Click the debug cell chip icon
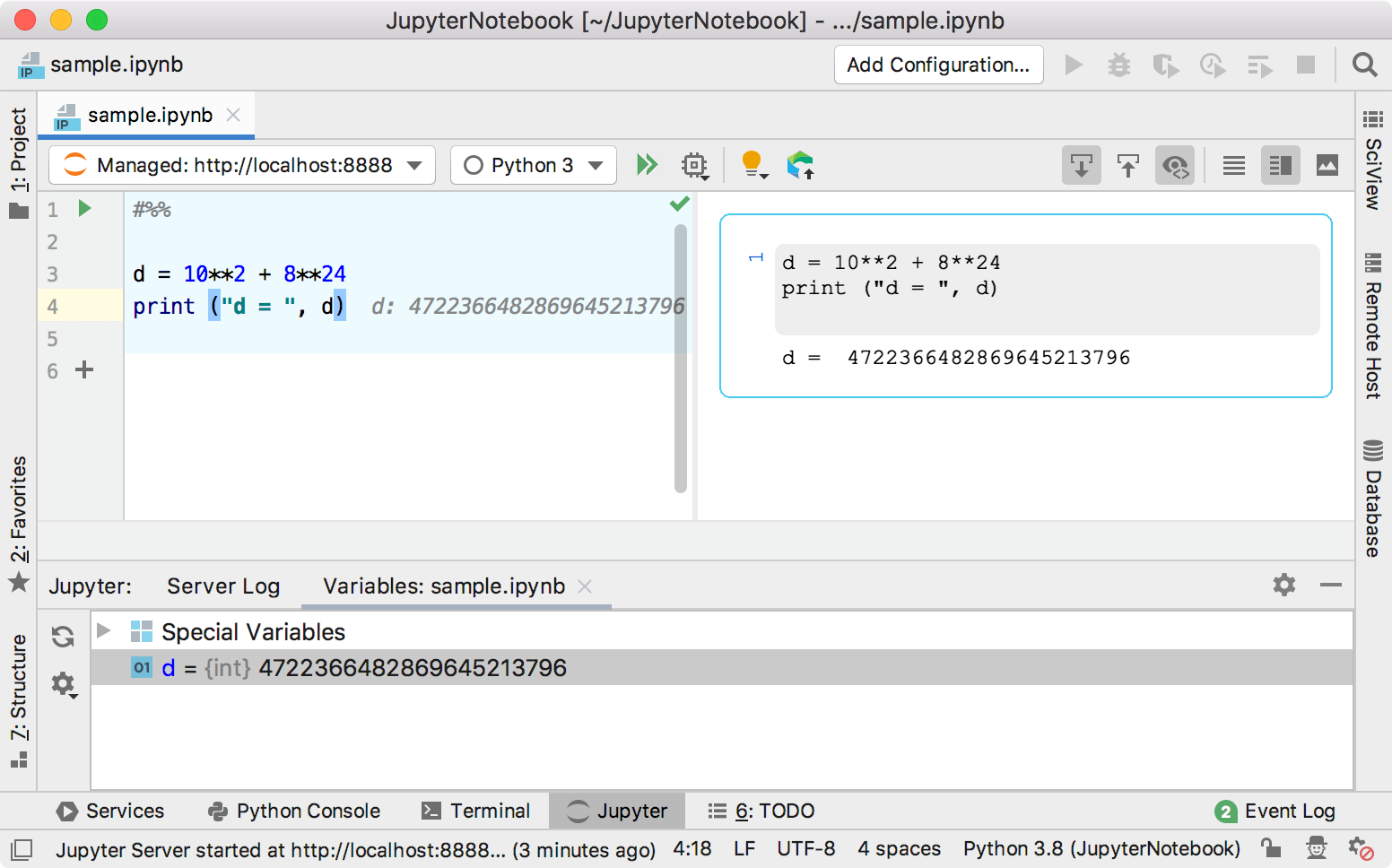The height and width of the screenshot is (868, 1392). tap(694, 165)
